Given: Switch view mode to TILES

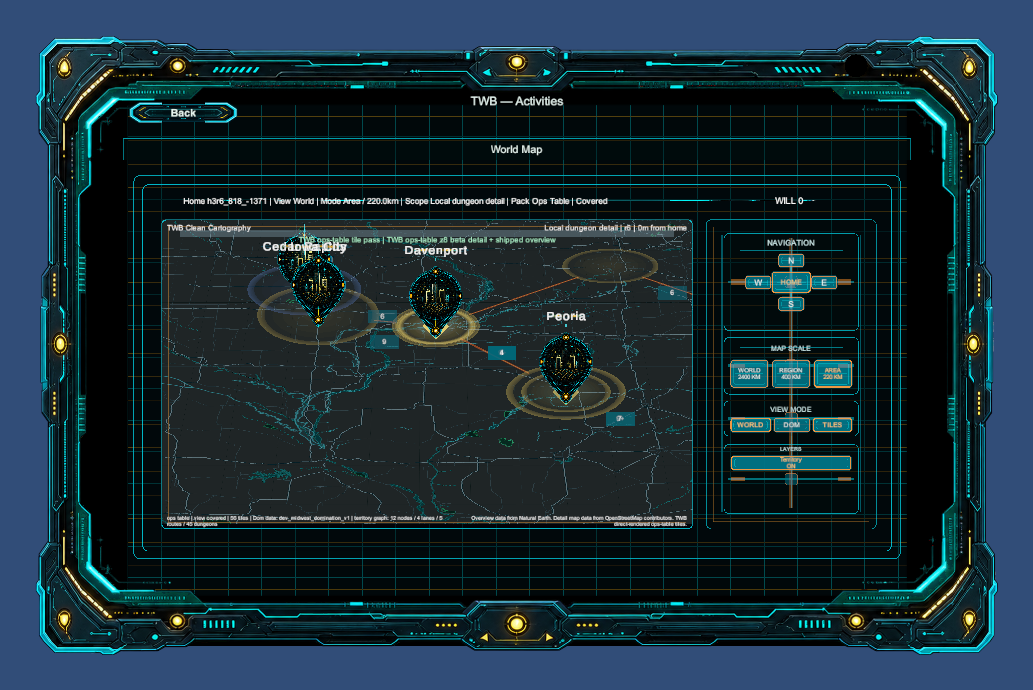Looking at the screenshot, I should (832, 425).
